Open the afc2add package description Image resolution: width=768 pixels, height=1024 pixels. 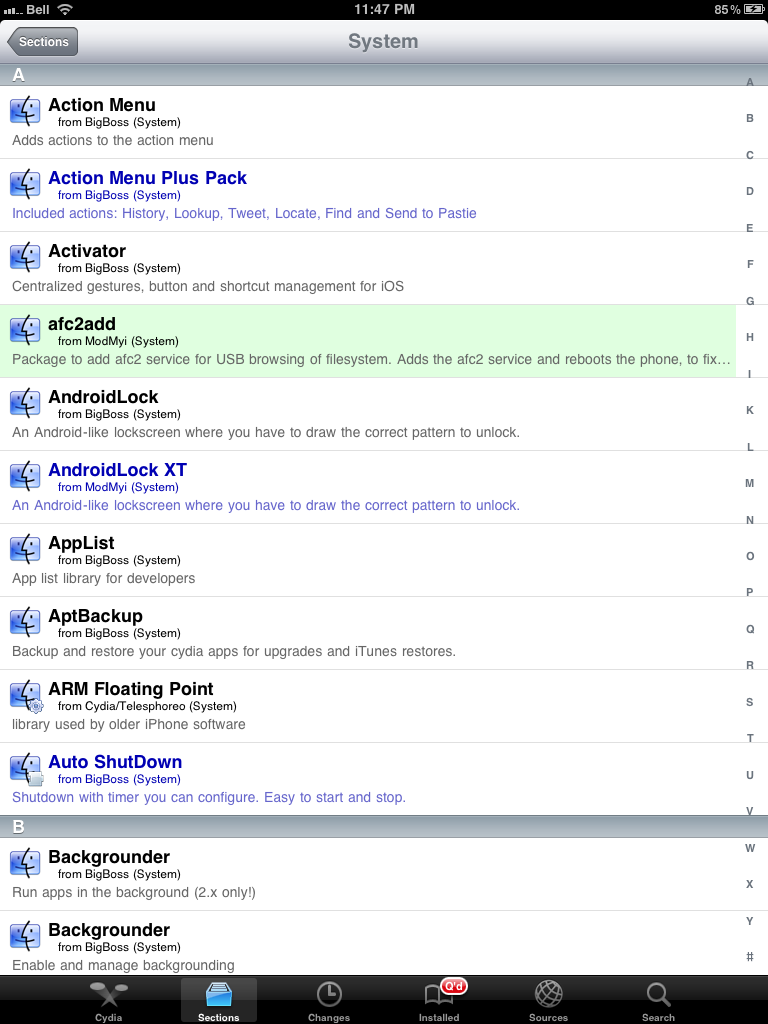click(x=371, y=359)
